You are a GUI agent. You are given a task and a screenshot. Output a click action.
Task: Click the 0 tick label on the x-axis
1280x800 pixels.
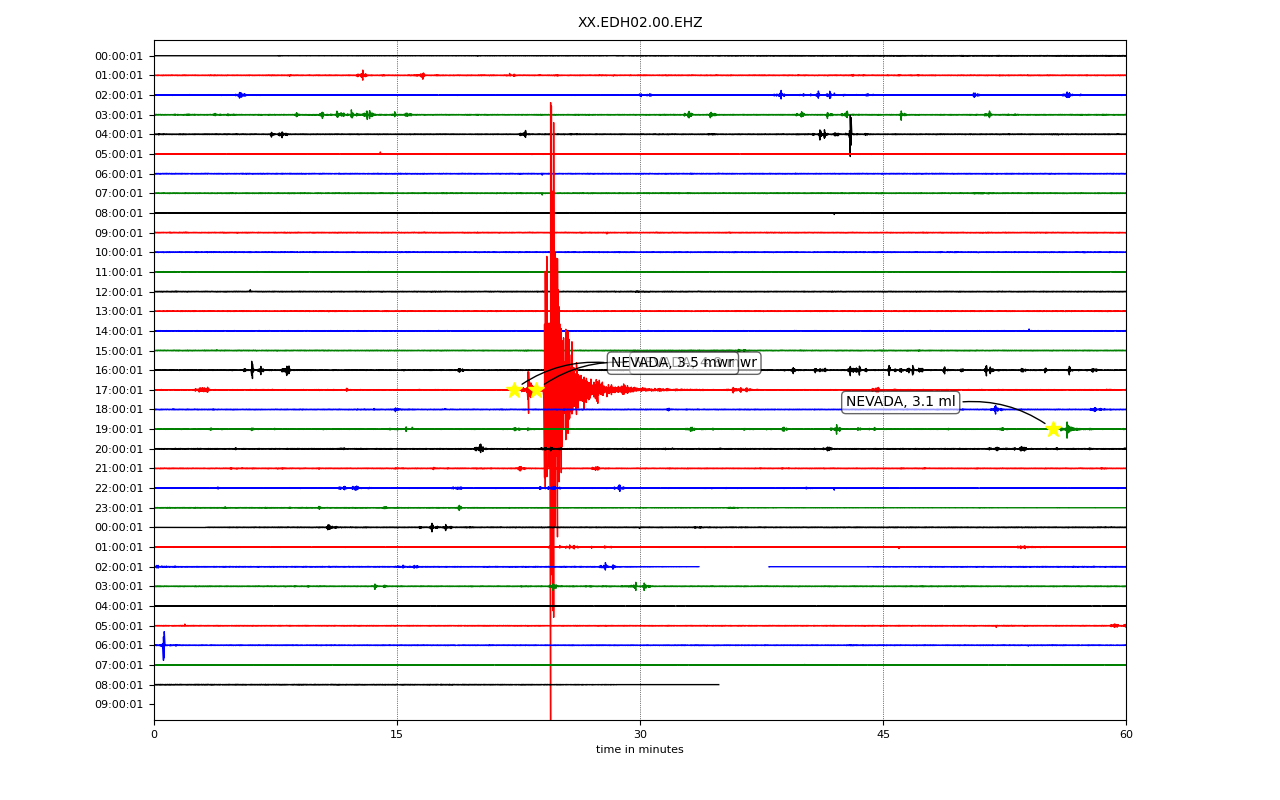[x=154, y=734]
